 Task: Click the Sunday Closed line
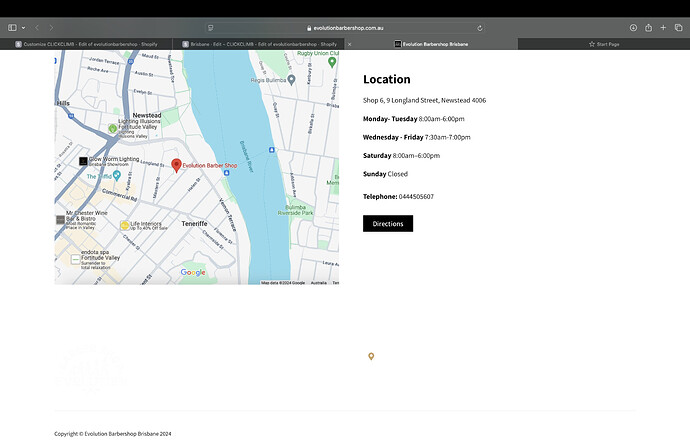(385, 174)
